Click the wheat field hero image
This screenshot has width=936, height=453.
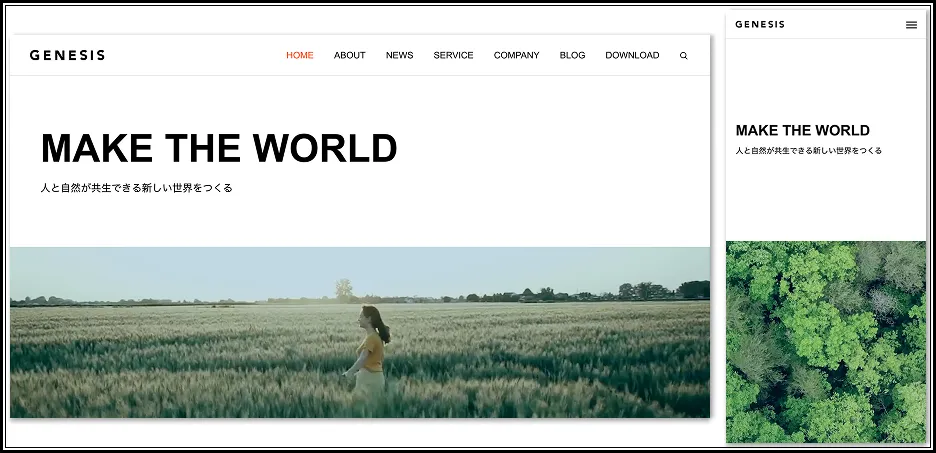pyautogui.click(x=360, y=332)
